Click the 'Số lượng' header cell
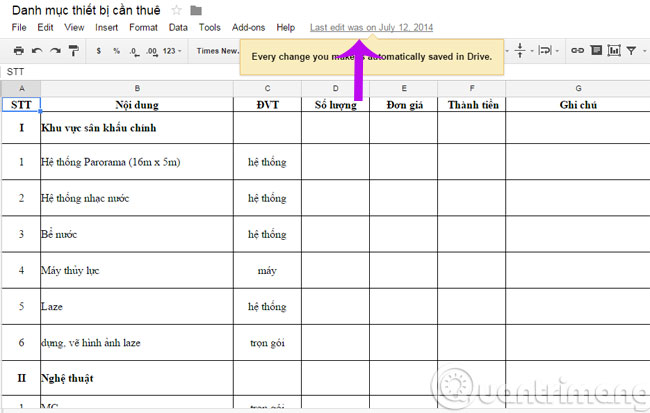 pos(335,104)
